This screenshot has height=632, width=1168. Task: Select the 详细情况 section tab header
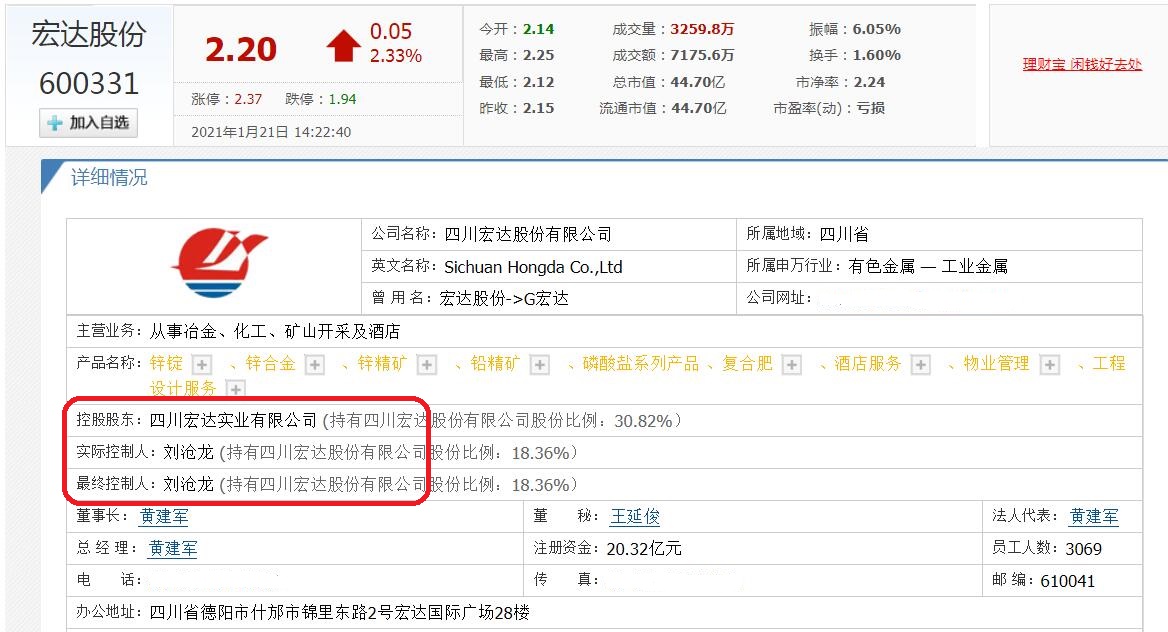[109, 177]
